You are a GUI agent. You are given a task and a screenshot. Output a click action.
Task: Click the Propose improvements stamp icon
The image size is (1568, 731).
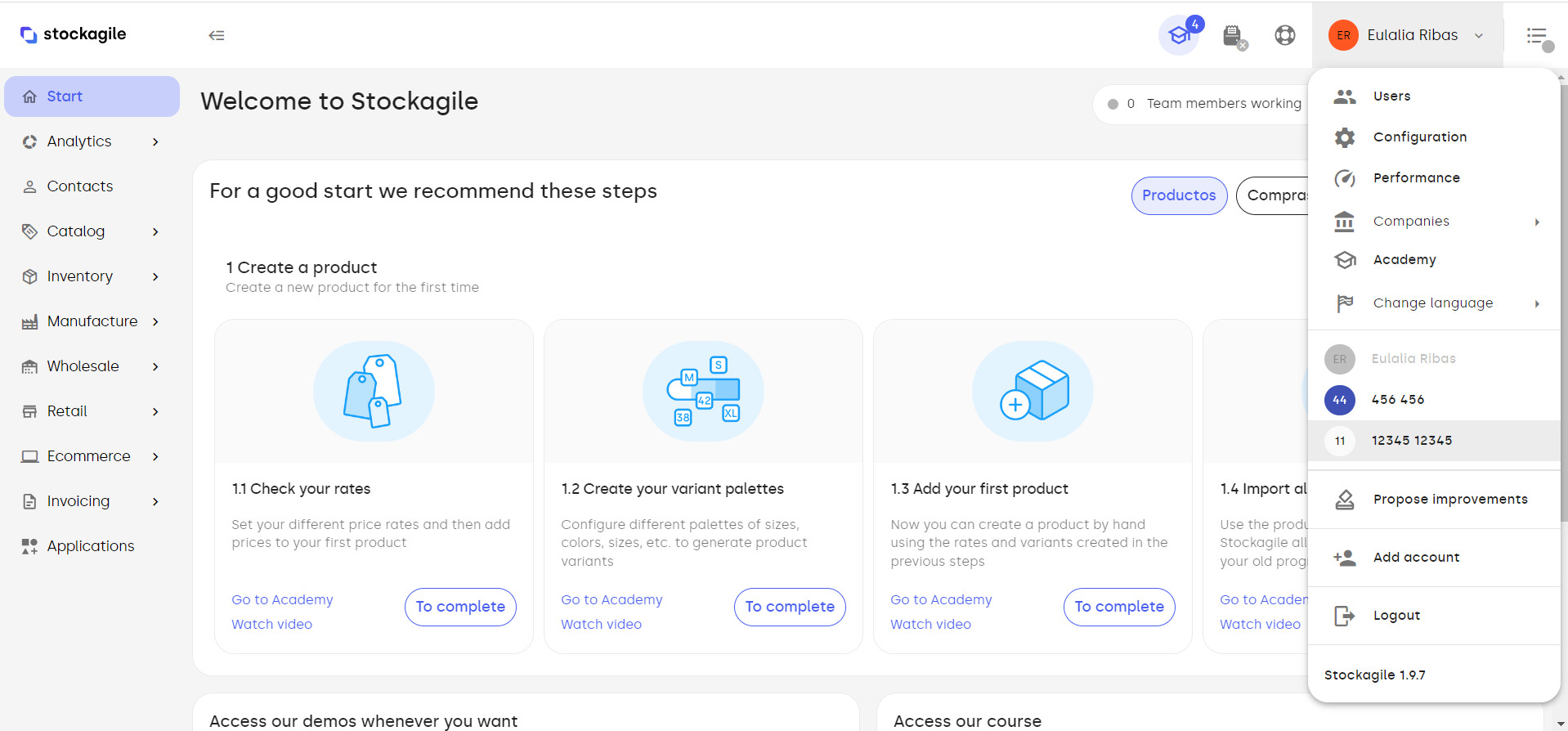tap(1345, 500)
